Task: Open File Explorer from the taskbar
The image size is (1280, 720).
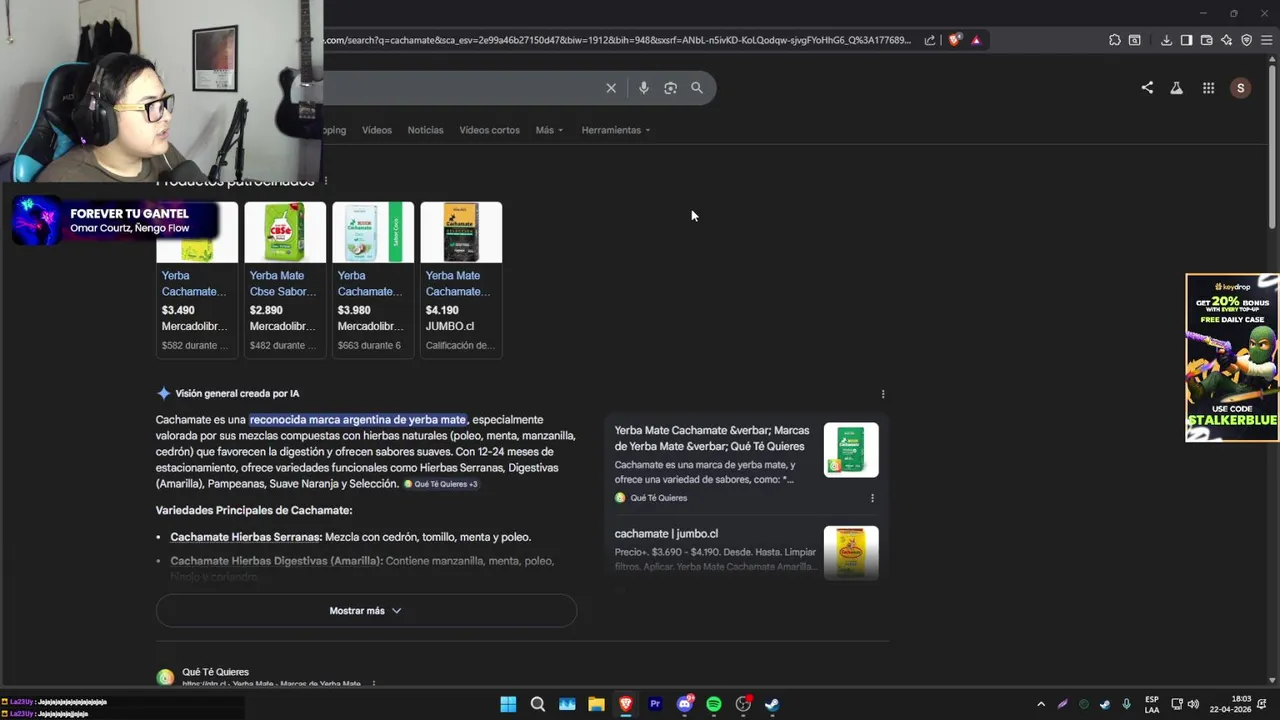Action: pos(596,704)
